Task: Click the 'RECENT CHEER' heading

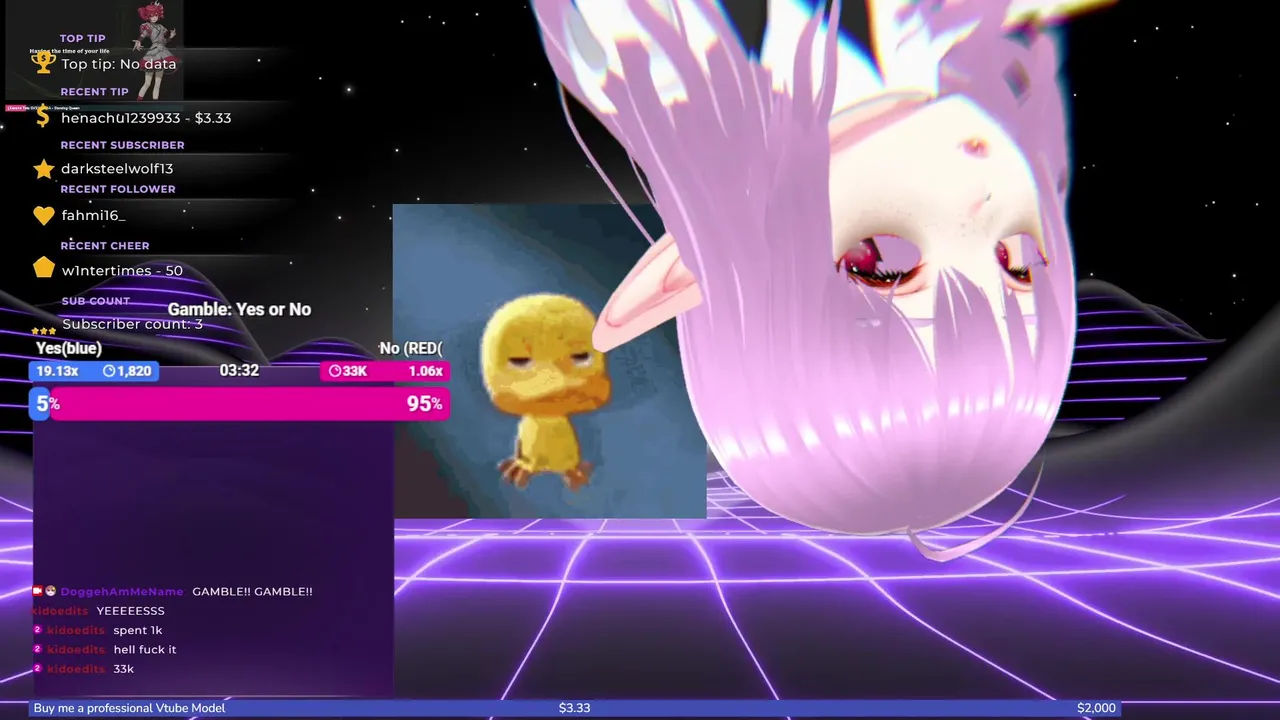Action: pyautogui.click(x=104, y=246)
